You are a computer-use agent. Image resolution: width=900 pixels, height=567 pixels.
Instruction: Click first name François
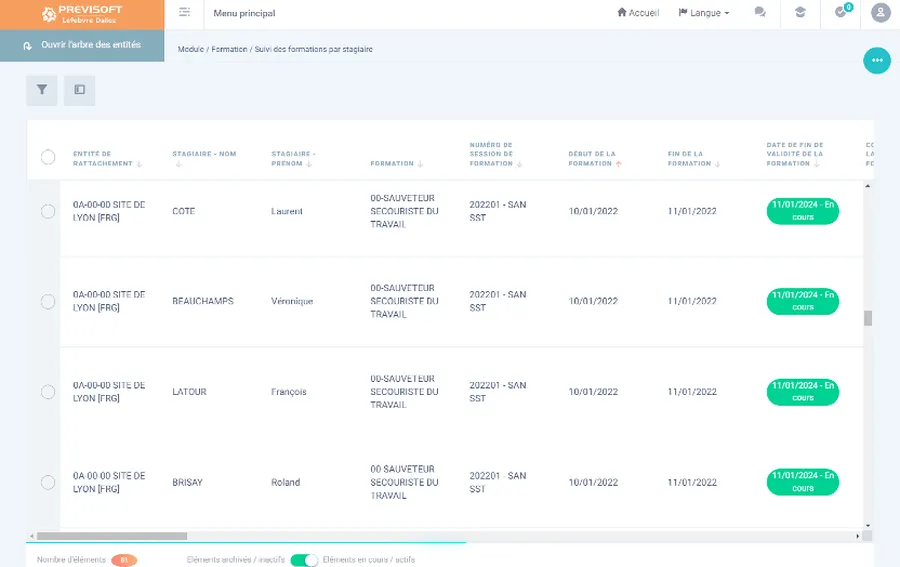pos(289,392)
